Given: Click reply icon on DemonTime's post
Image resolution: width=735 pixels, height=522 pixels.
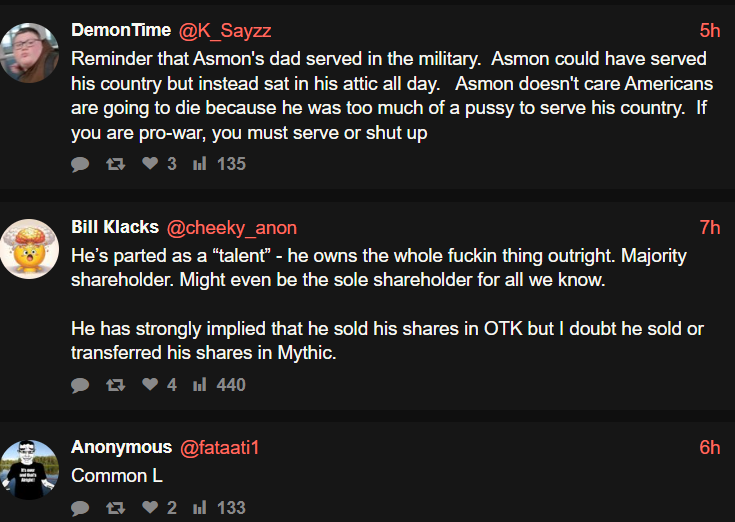Looking at the screenshot, I should point(81,164).
